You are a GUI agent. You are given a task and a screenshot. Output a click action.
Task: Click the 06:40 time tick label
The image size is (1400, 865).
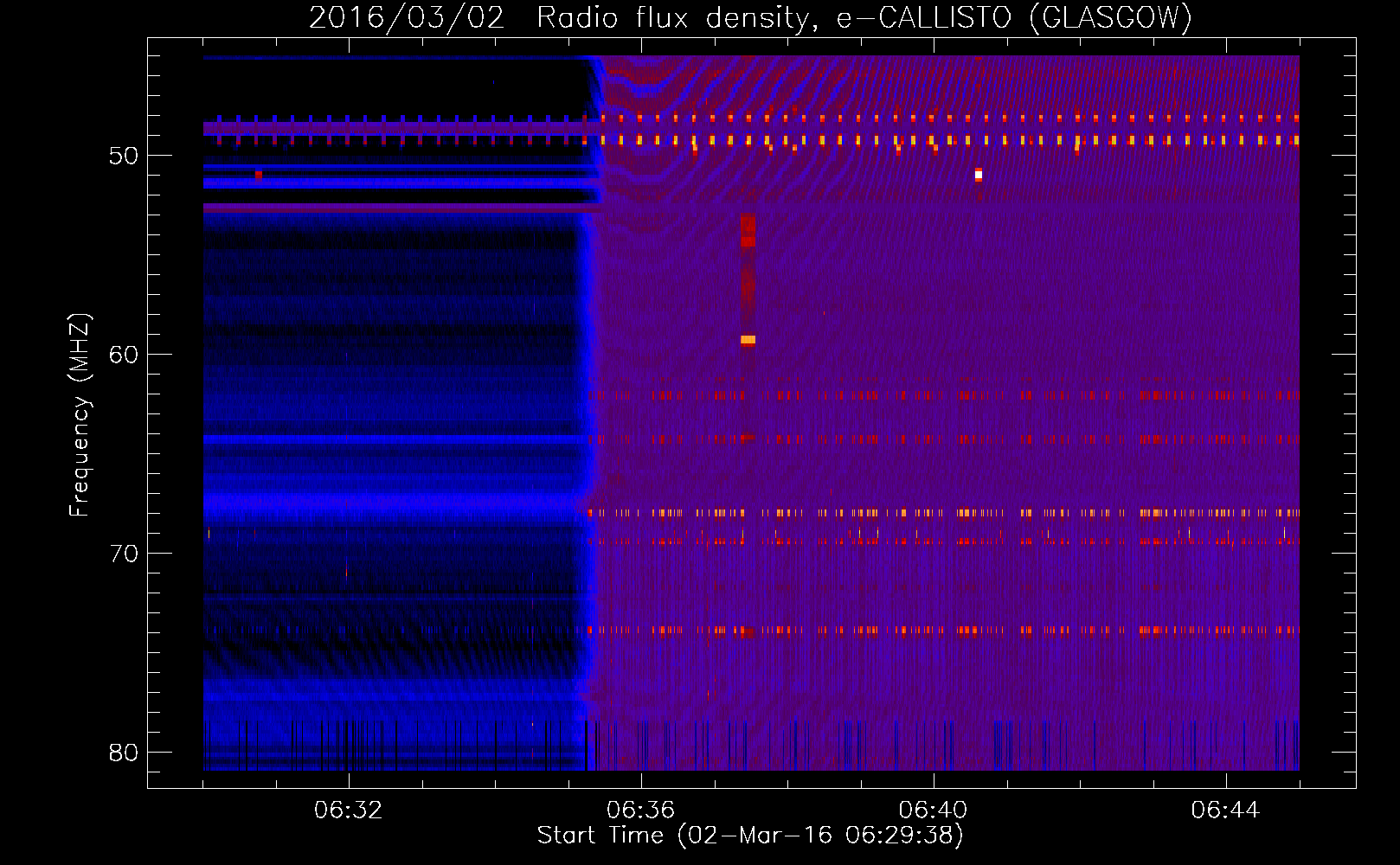934,811
